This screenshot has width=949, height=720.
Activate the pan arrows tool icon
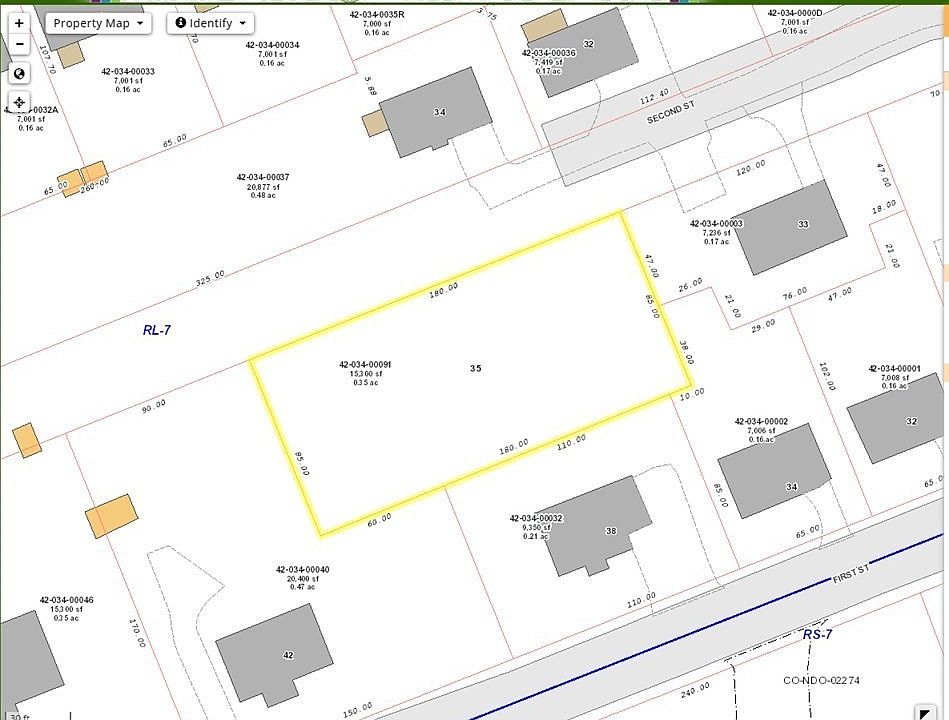click(x=19, y=102)
